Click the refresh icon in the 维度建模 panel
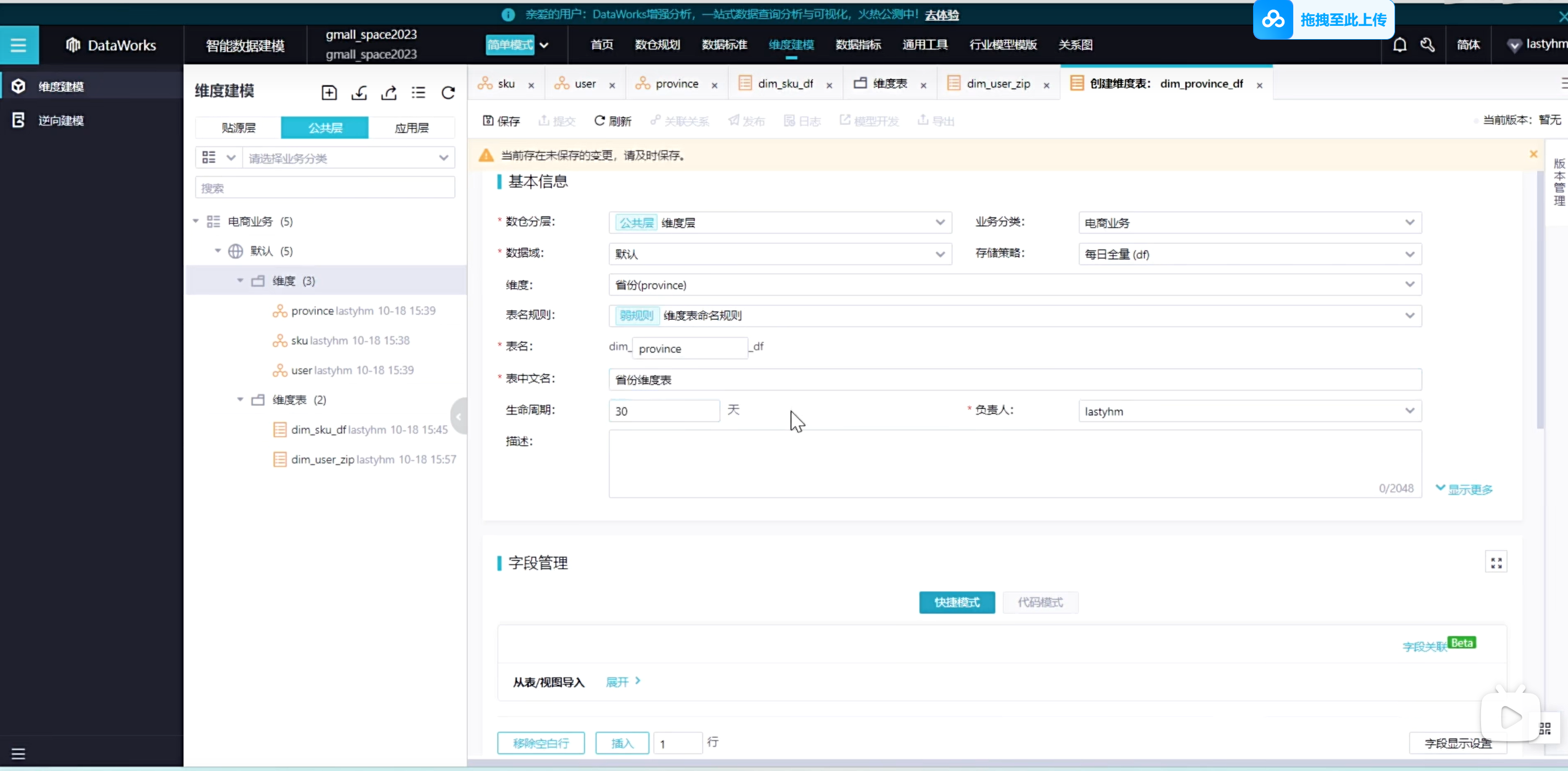1568x771 pixels. [449, 93]
